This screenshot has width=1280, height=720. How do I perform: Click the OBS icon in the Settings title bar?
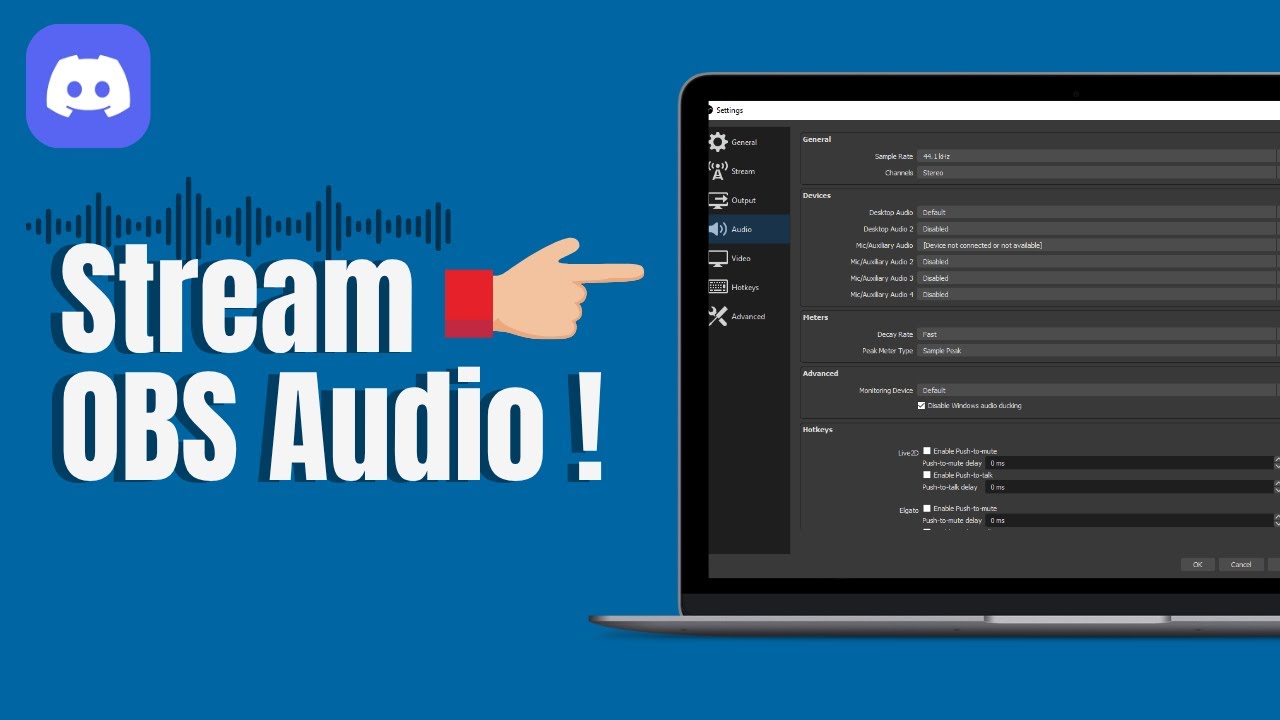[711, 110]
